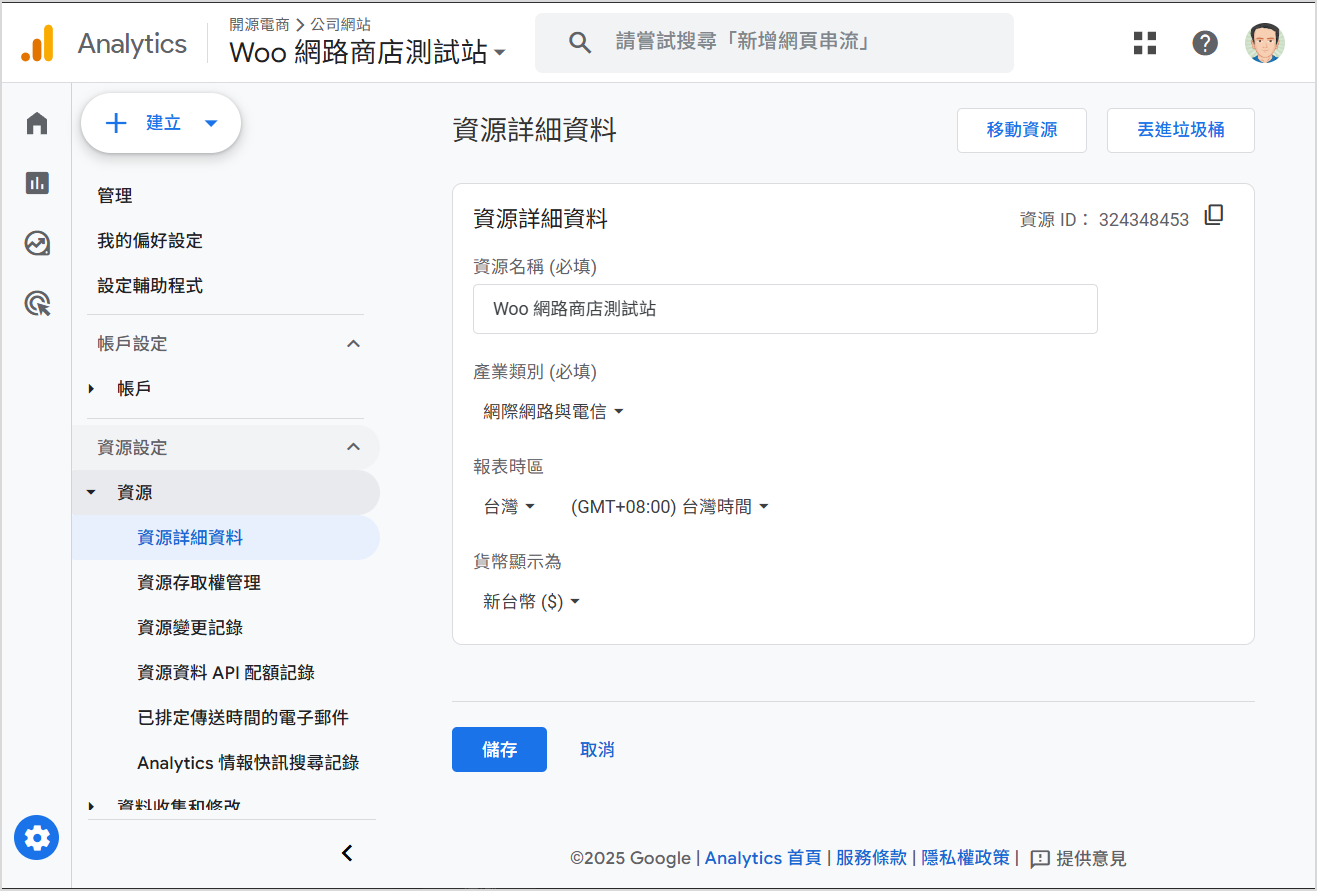
Task: Copy the resource ID with copy icon
Action: click(1214, 215)
